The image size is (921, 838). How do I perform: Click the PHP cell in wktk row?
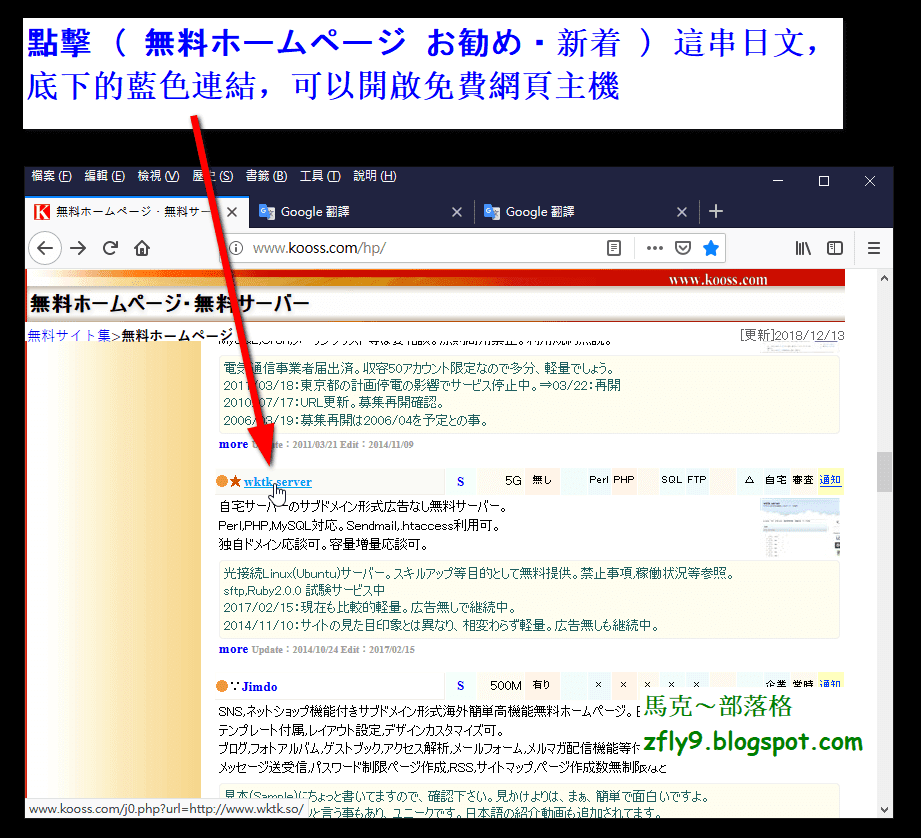(624, 480)
